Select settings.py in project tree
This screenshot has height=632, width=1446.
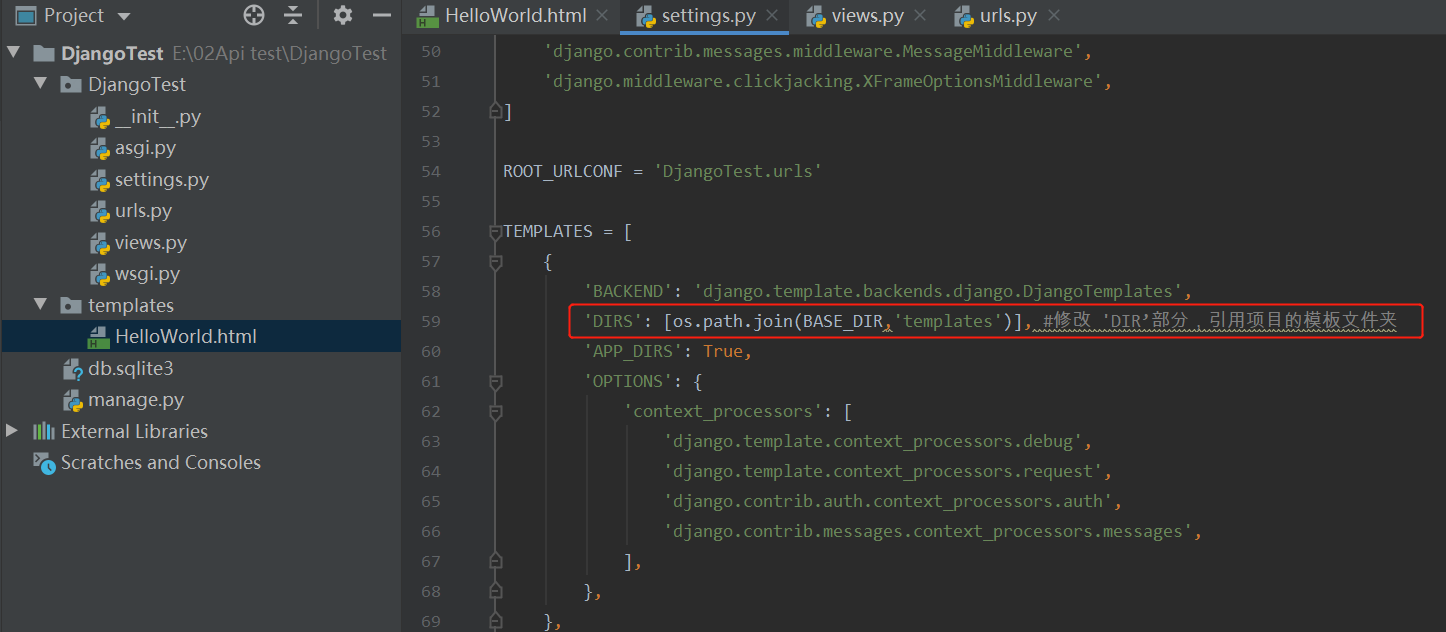tap(162, 180)
